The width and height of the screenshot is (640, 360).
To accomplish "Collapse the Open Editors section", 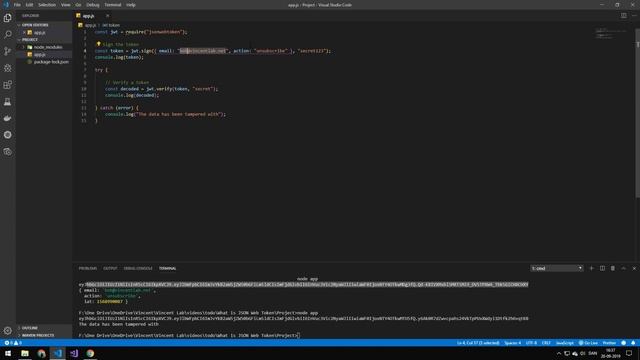I will coord(44,25).
